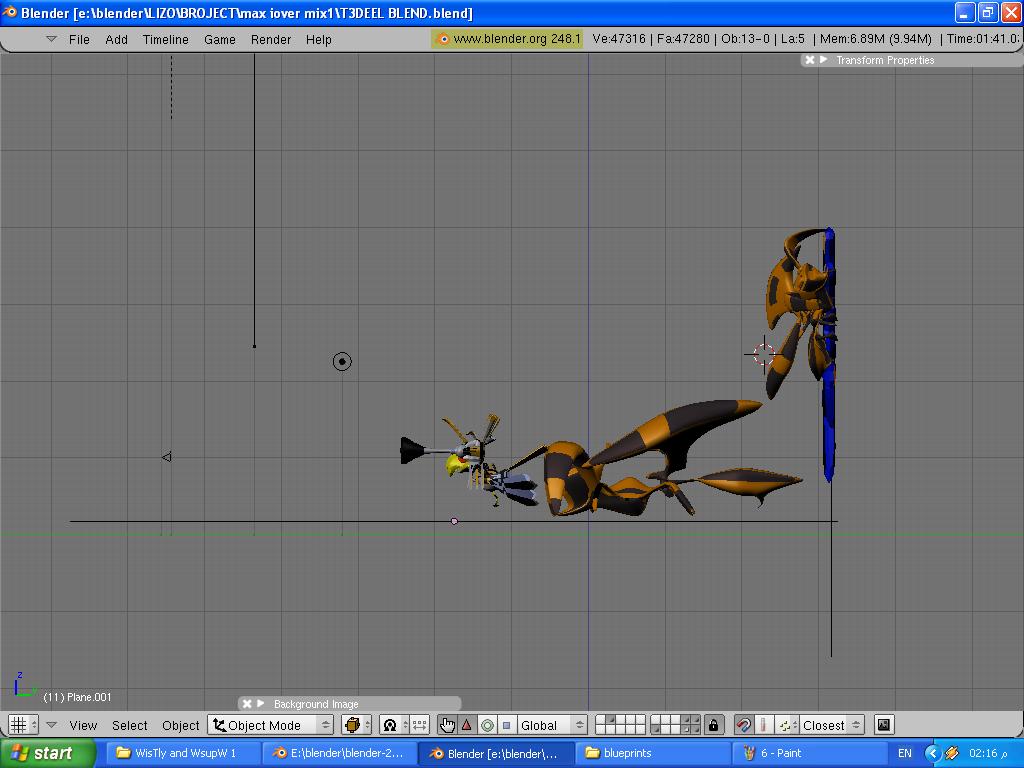Open the View menu in 3D header

click(x=83, y=725)
